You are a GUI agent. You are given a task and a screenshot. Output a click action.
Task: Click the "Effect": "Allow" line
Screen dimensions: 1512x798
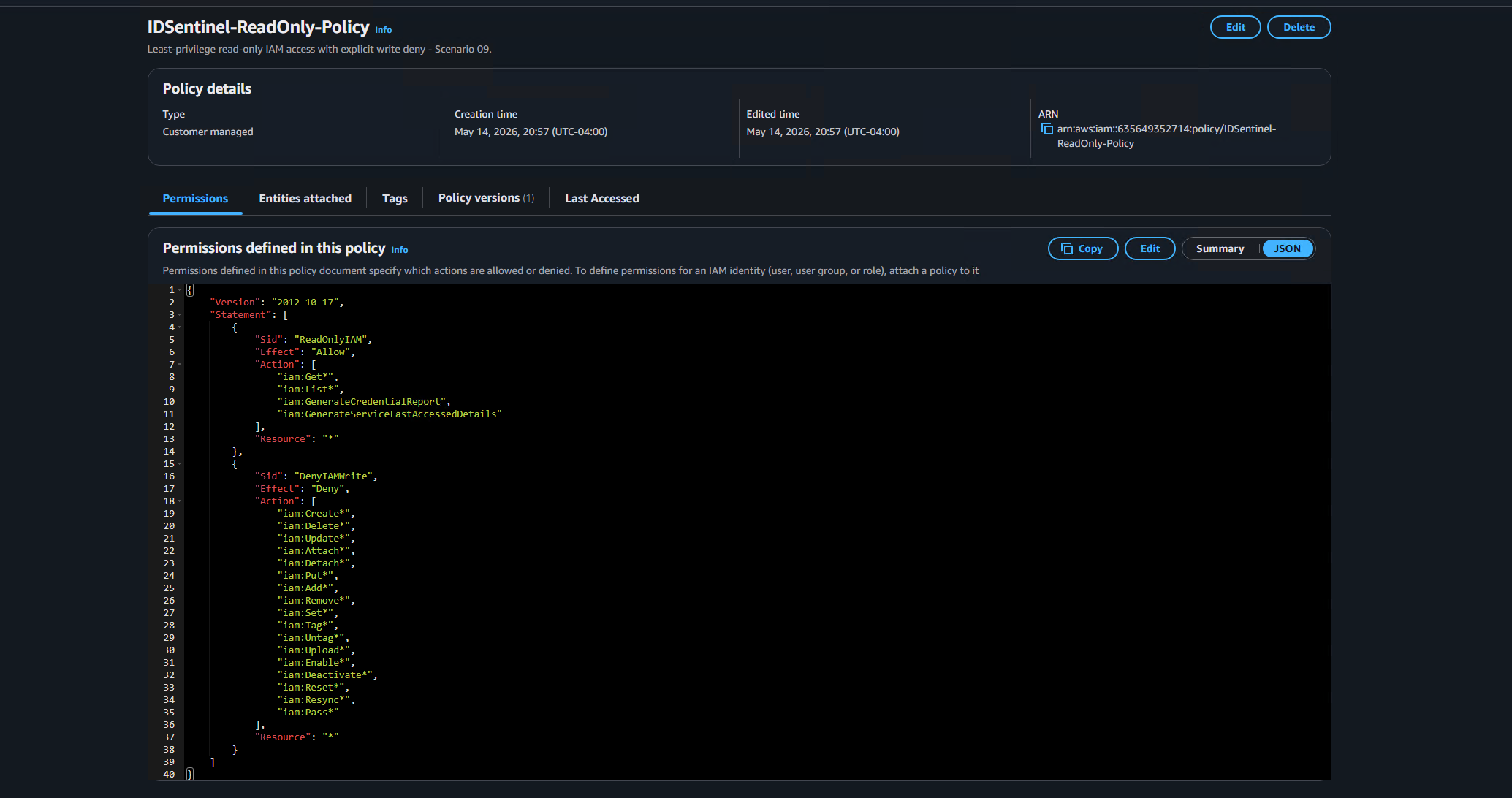click(x=305, y=352)
